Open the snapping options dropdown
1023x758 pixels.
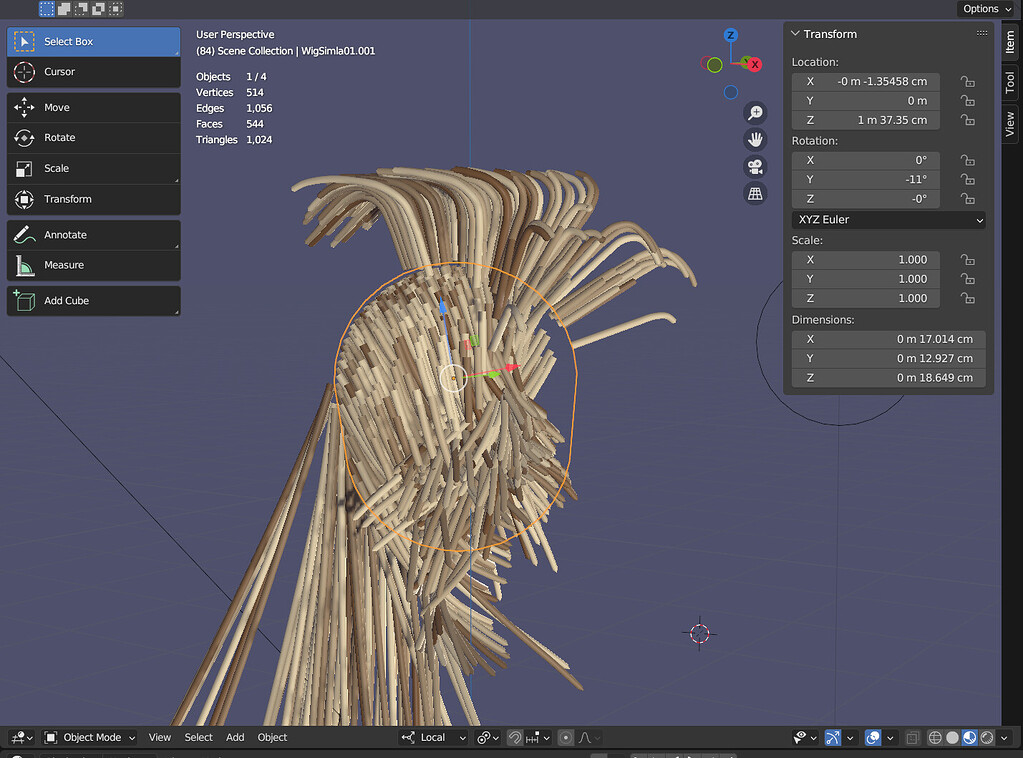538,737
